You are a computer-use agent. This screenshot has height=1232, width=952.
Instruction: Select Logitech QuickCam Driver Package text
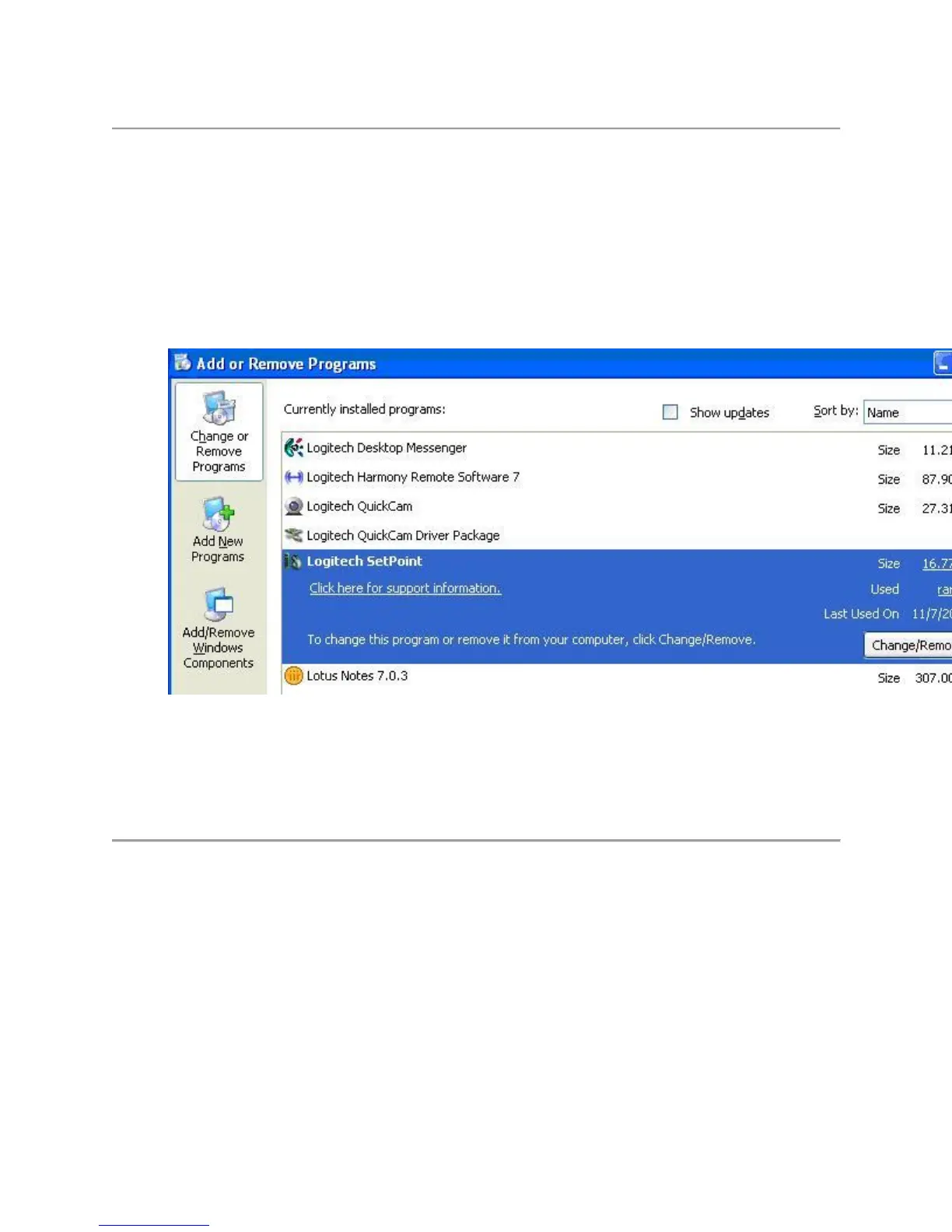tap(403, 535)
